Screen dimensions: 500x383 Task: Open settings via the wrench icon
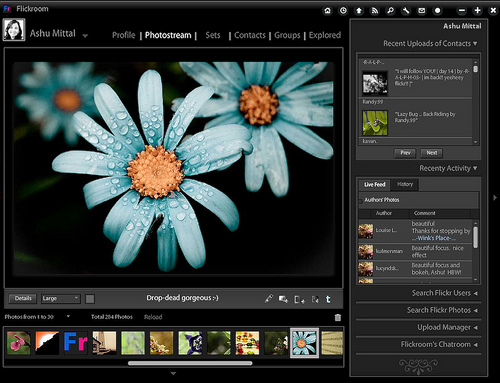point(406,11)
